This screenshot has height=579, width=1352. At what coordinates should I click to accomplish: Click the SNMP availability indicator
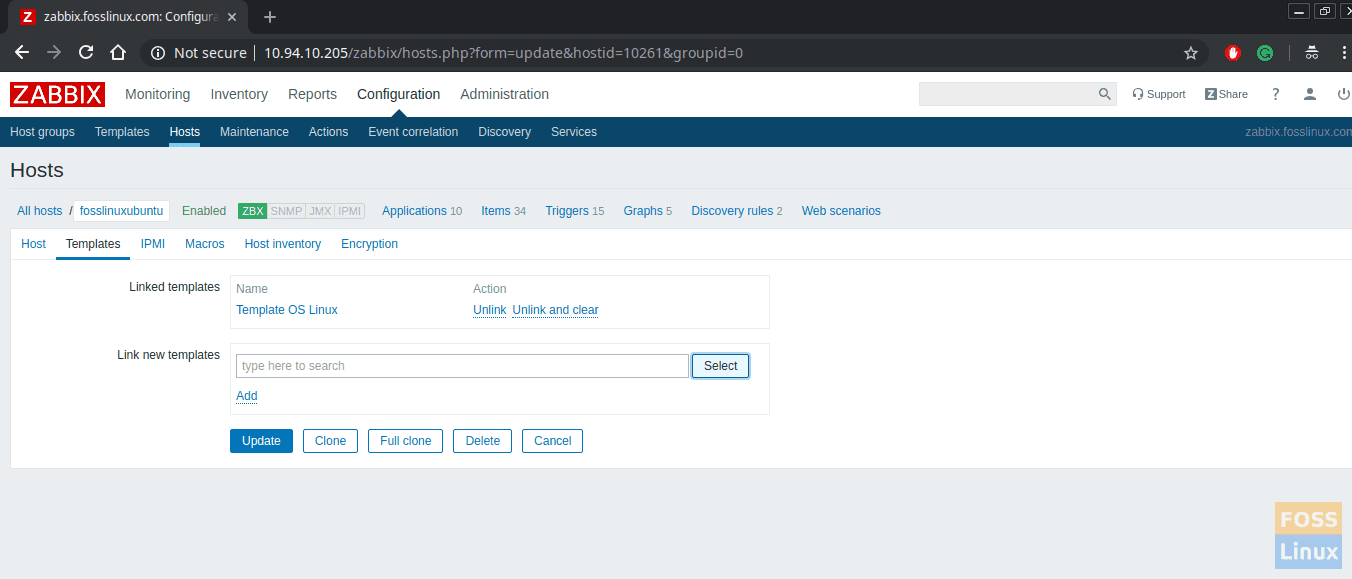(x=286, y=211)
